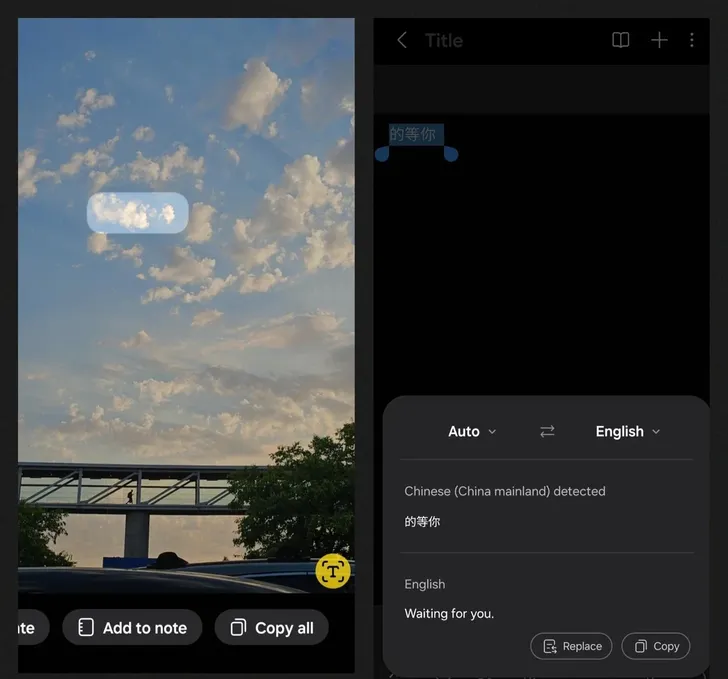
Task: Click the right text selection handle
Action: [x=451, y=154]
